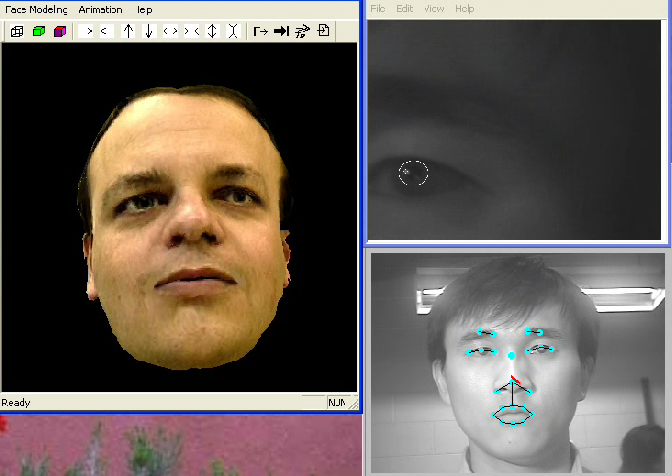Click the vertical double-headed arrow icon
The width and height of the screenshot is (672, 476).
tap(212, 31)
